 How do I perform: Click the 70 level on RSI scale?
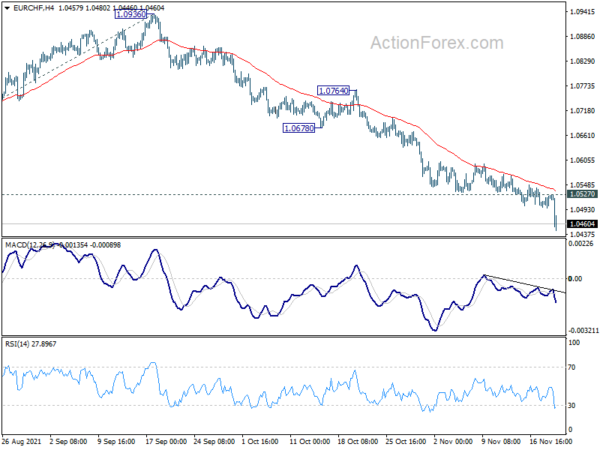point(572,368)
